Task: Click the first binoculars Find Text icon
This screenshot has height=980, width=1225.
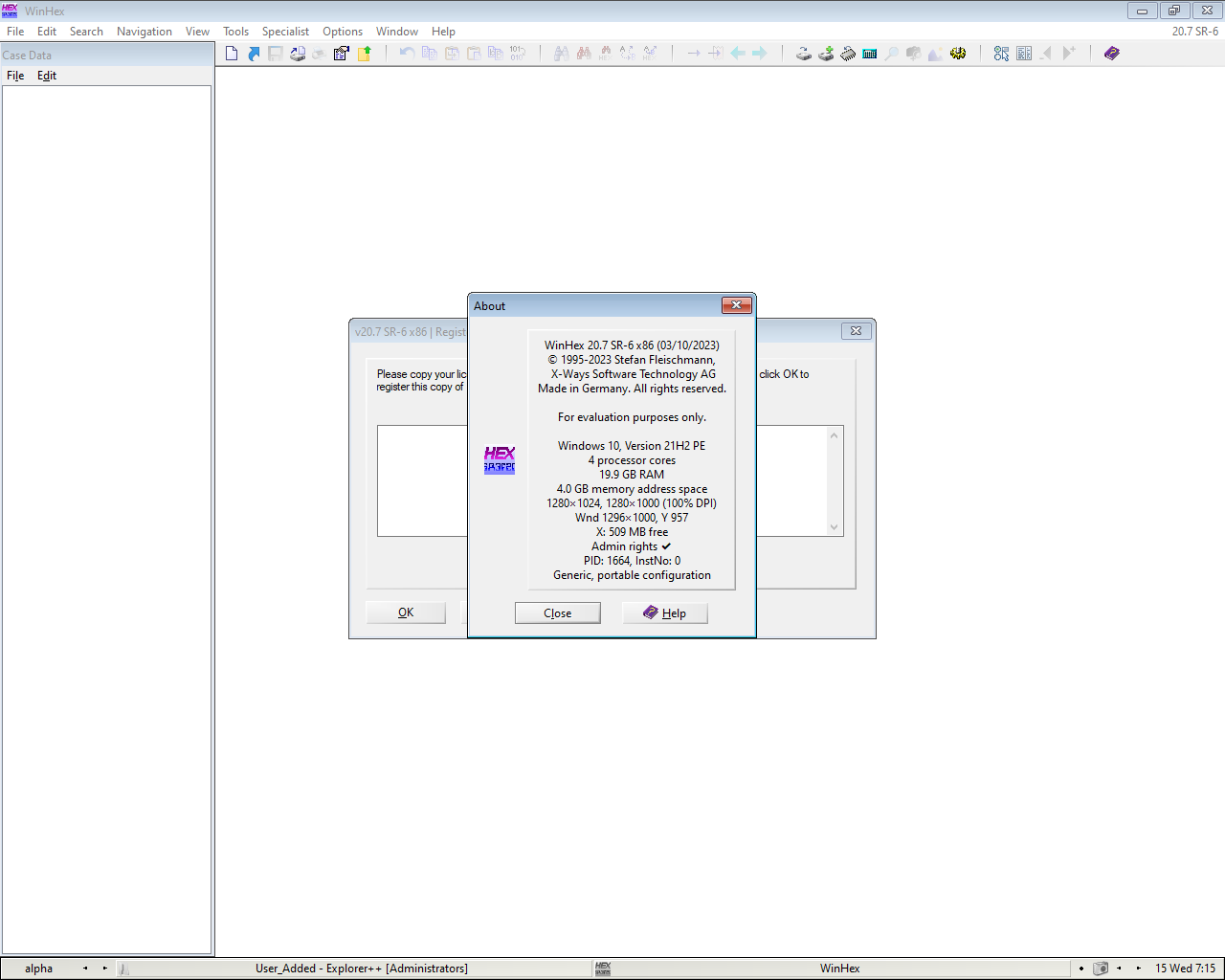Action: [x=561, y=54]
